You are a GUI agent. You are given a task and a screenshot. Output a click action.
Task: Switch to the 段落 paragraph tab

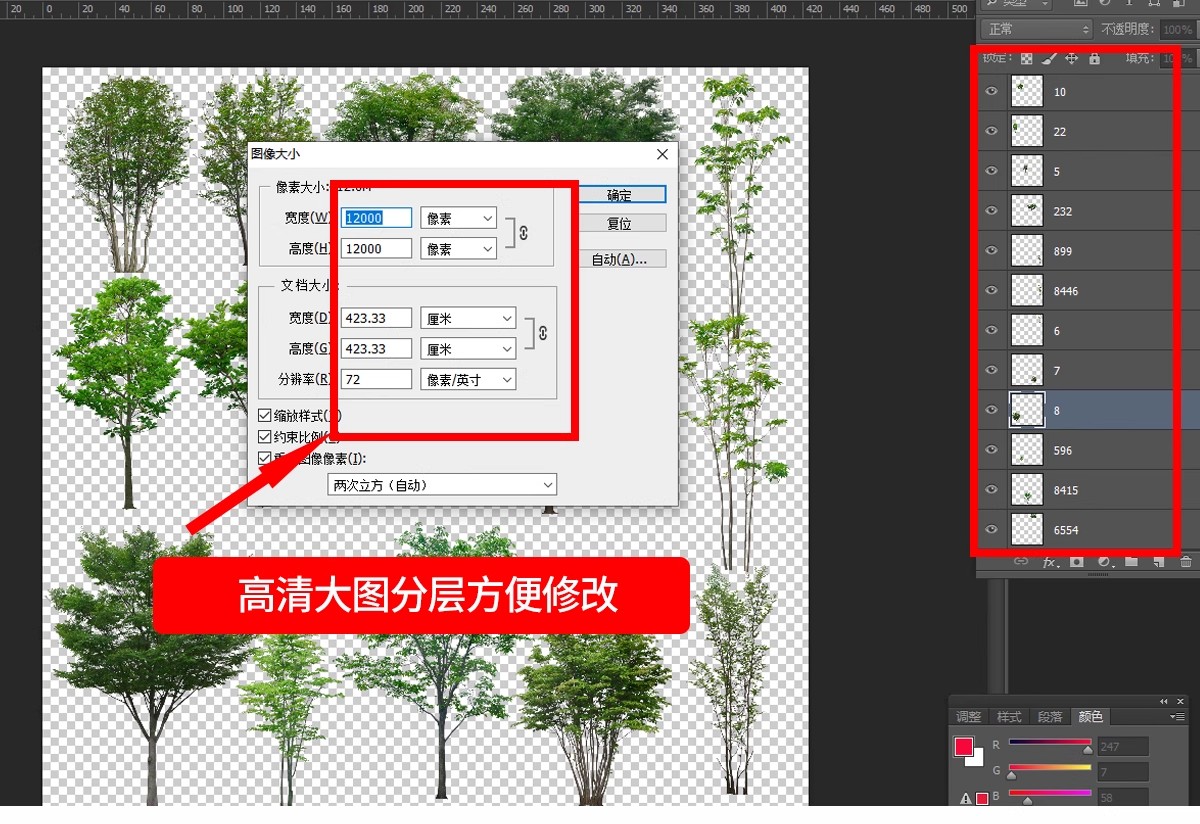click(1049, 716)
